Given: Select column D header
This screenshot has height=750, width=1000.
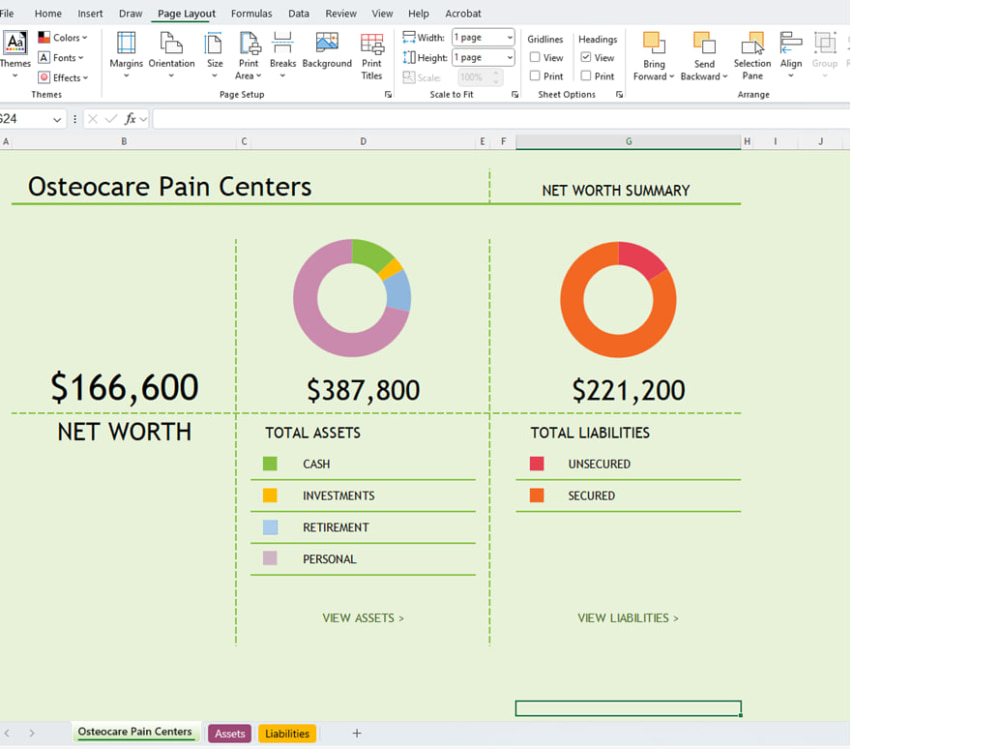Looking at the screenshot, I should [363, 142].
